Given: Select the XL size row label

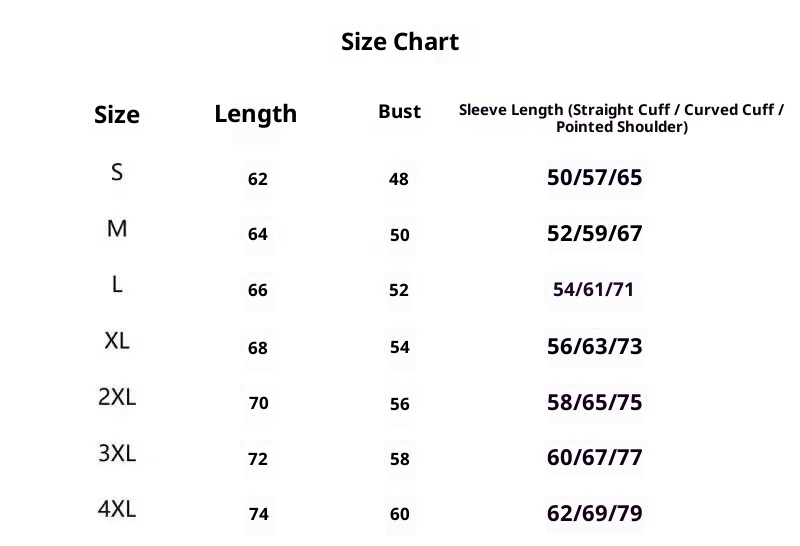Looking at the screenshot, I should [117, 341].
